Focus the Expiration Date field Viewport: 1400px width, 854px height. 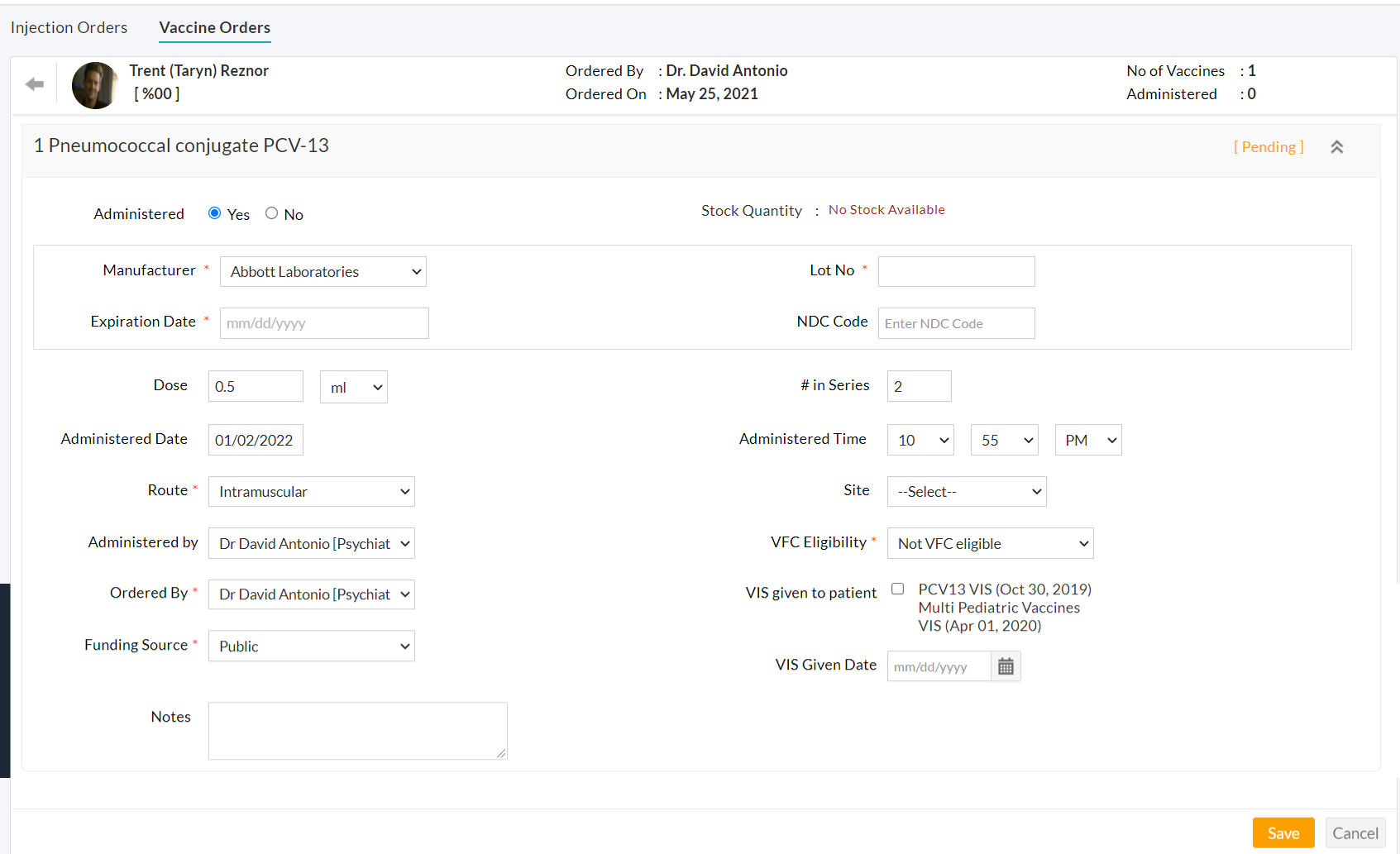click(x=324, y=323)
